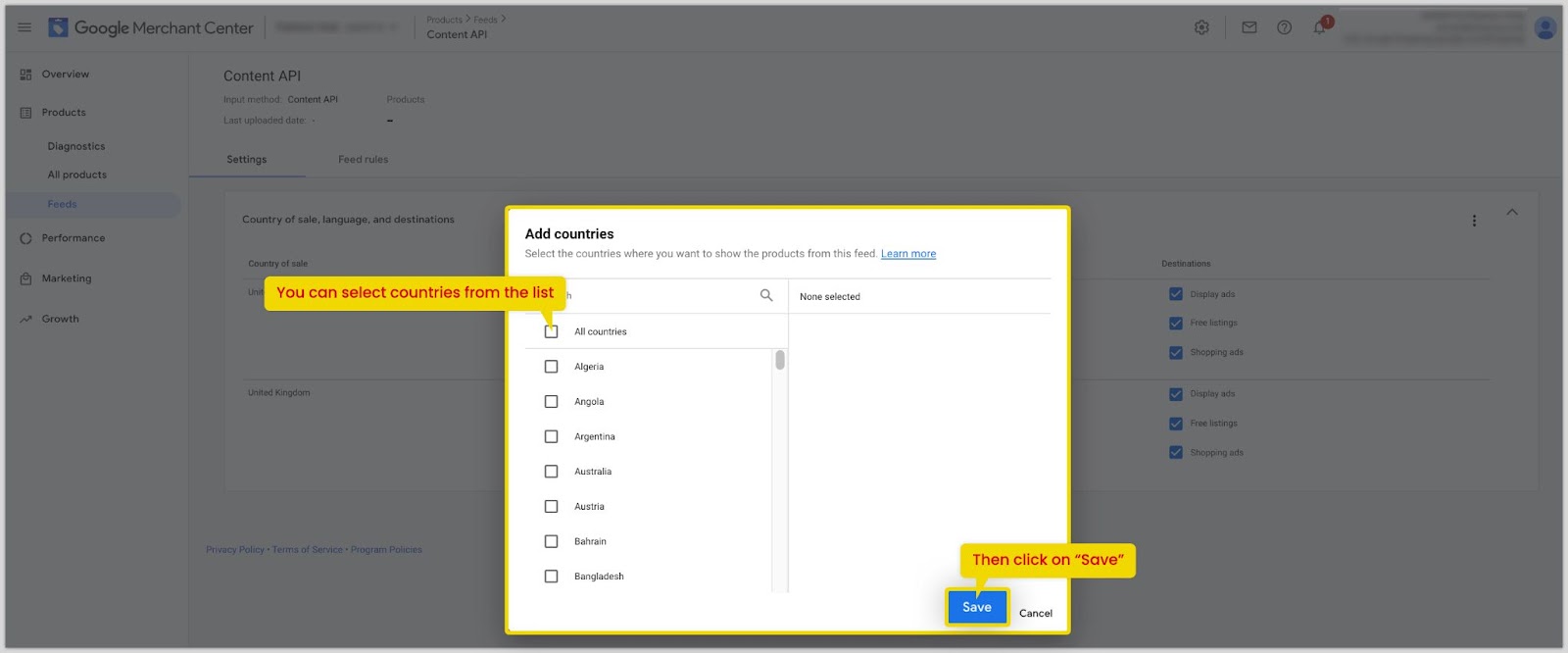Open the settings gear icon
Image resolution: width=1568 pixels, height=653 pixels.
pos(1201,27)
